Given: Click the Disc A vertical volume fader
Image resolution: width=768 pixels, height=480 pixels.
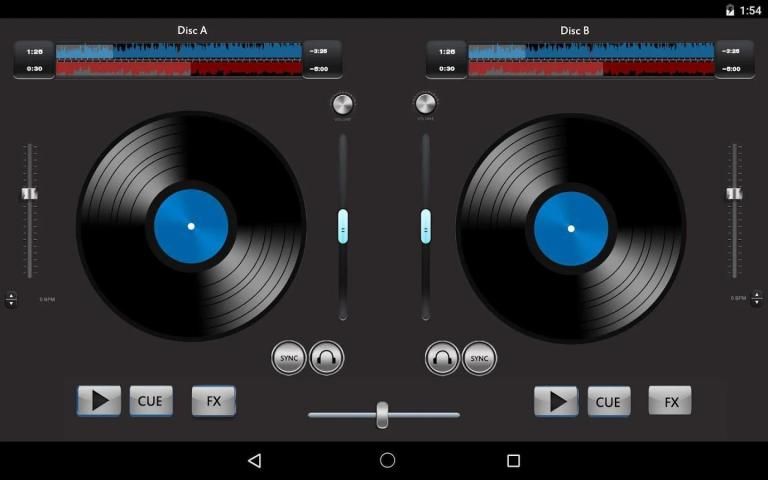Looking at the screenshot, I should pyautogui.click(x=343, y=226).
